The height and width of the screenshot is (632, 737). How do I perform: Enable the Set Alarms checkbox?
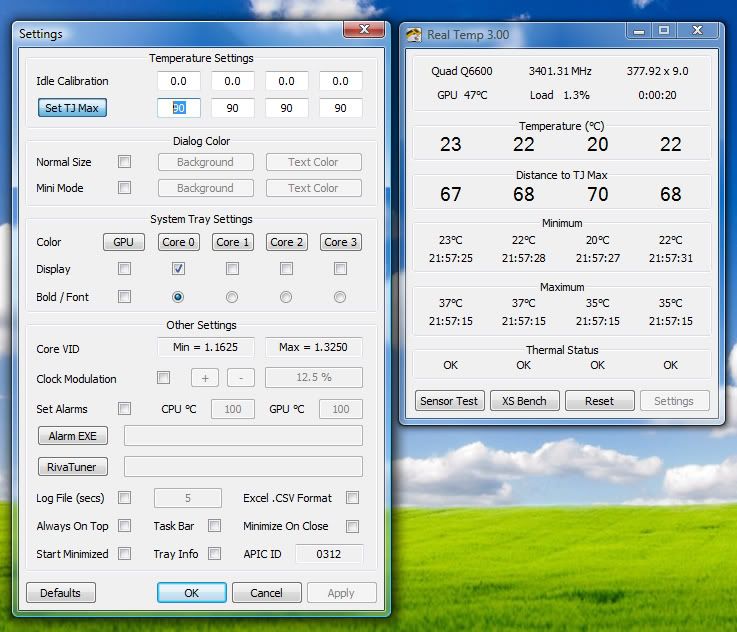point(125,408)
